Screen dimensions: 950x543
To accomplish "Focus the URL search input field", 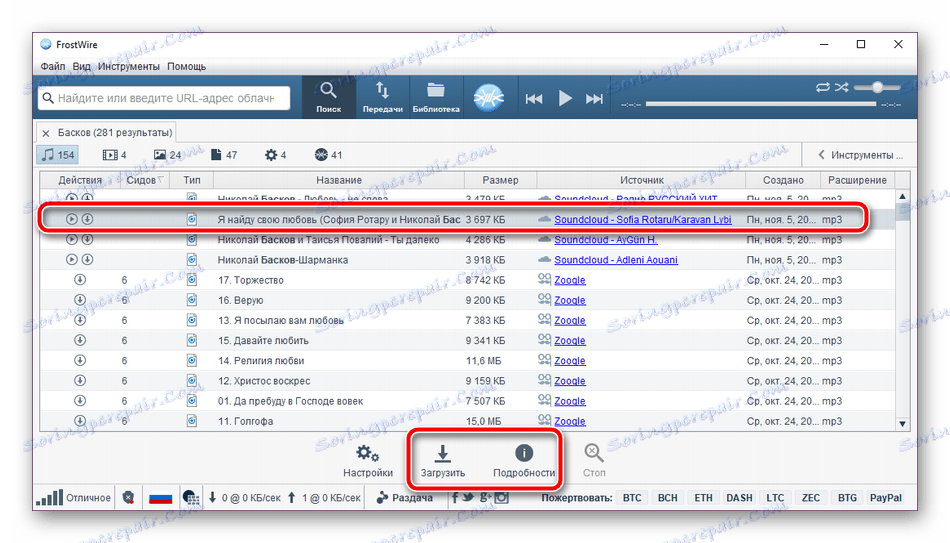I will (164, 98).
